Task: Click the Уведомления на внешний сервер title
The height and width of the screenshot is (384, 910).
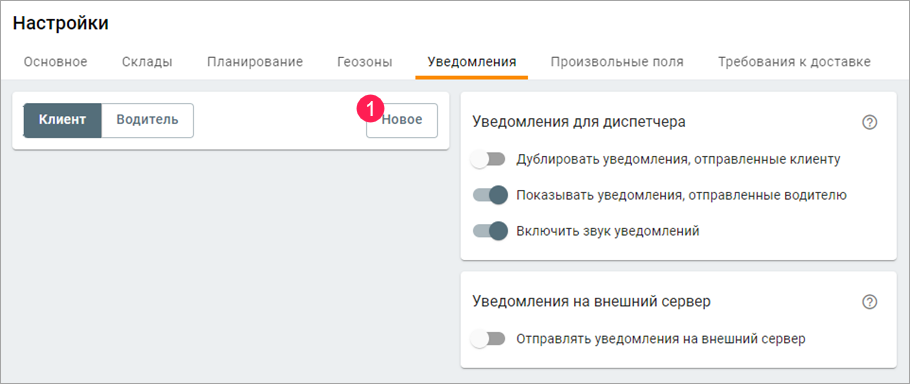Action: (x=592, y=302)
